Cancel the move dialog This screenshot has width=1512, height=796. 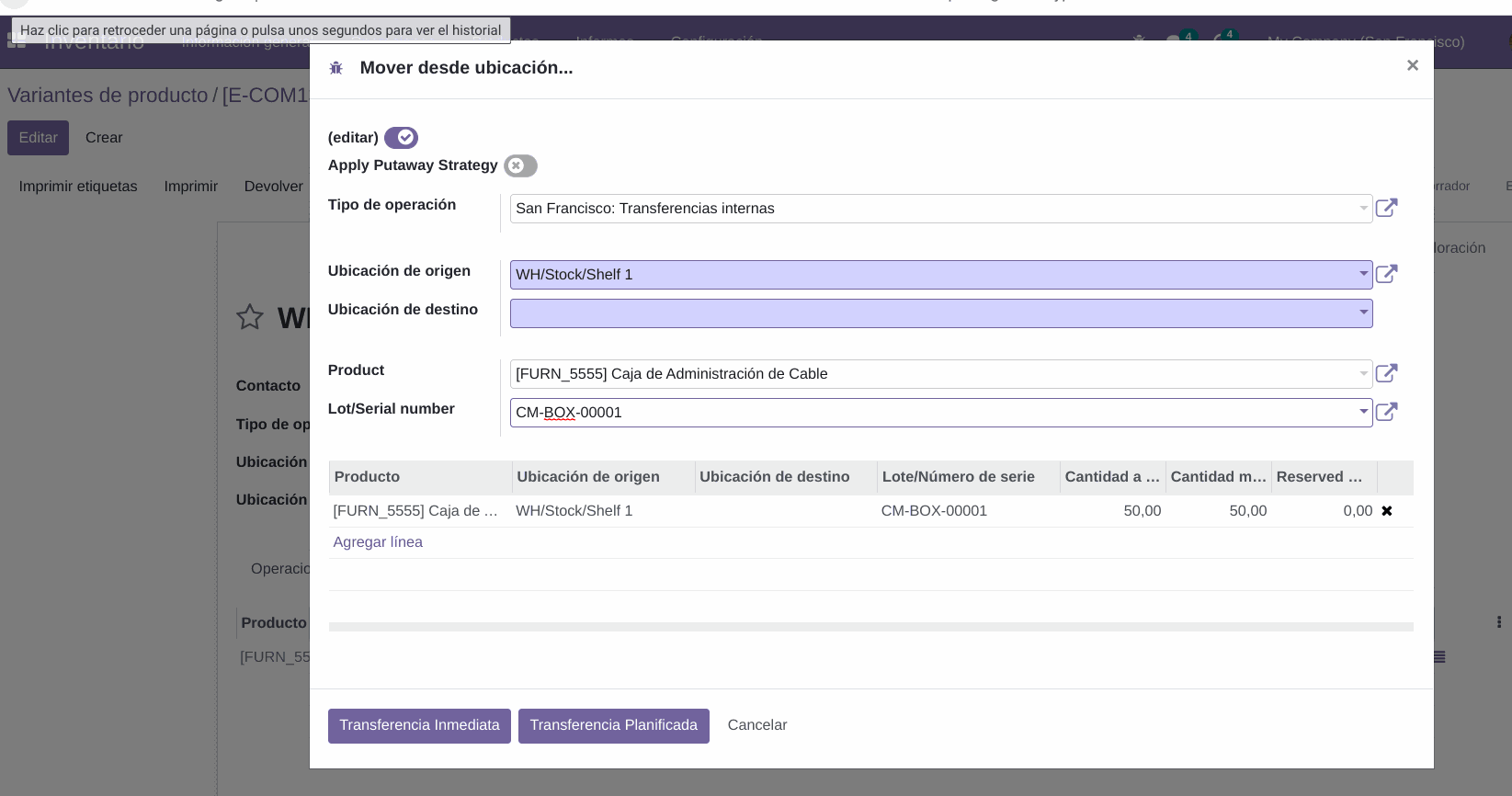point(757,725)
